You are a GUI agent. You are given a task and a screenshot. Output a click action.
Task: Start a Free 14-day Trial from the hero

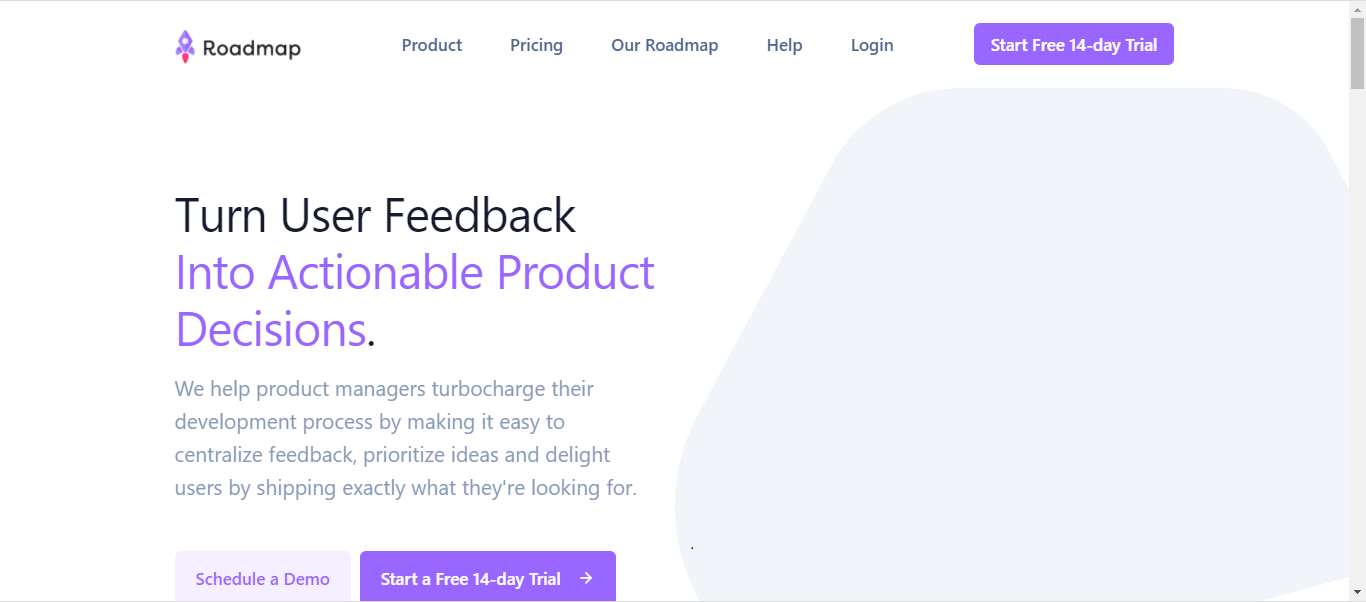click(x=470, y=578)
